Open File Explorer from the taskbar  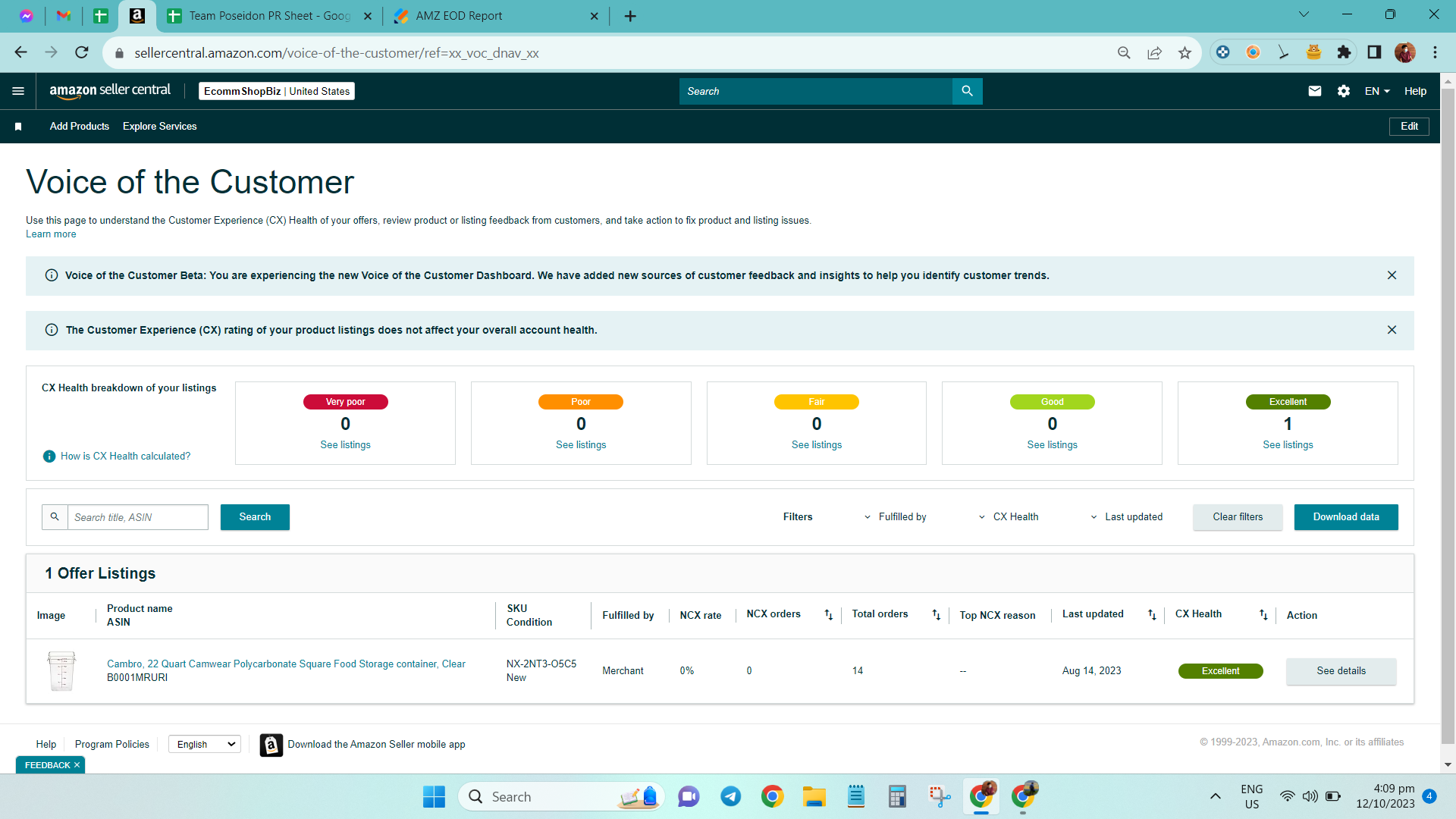(x=814, y=796)
